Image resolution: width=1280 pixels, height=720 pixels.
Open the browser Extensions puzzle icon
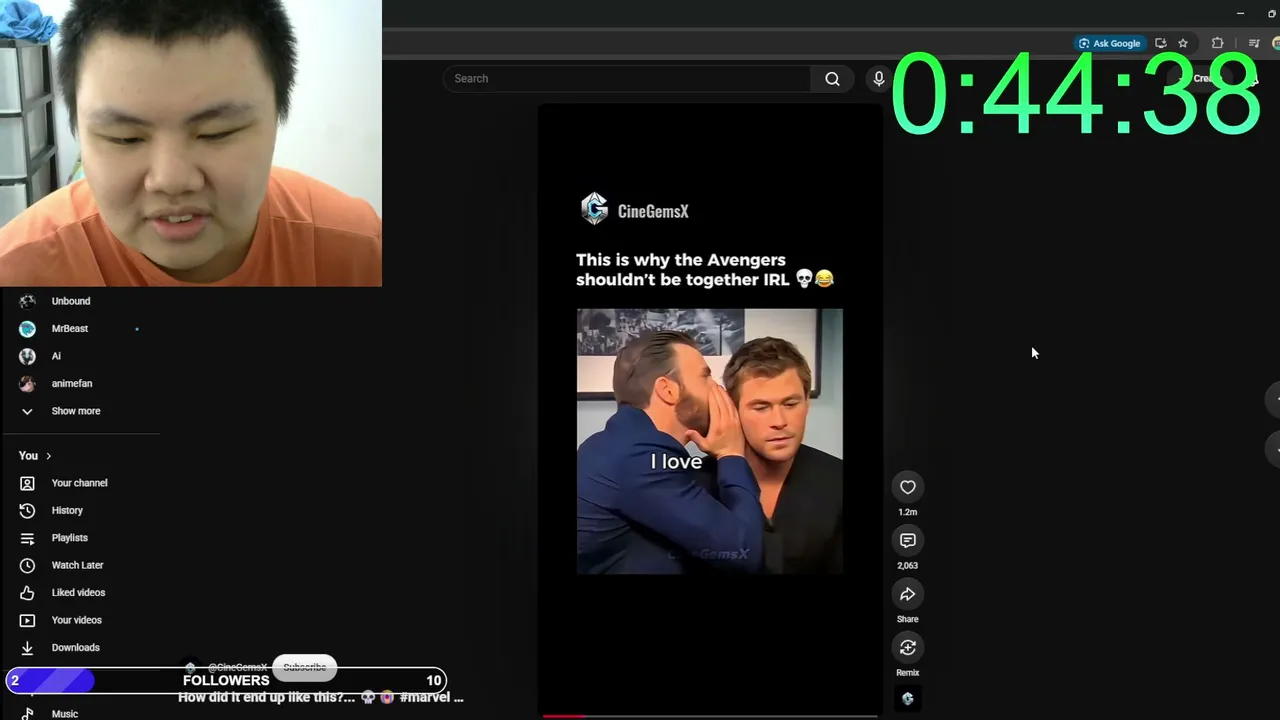click(x=1217, y=43)
